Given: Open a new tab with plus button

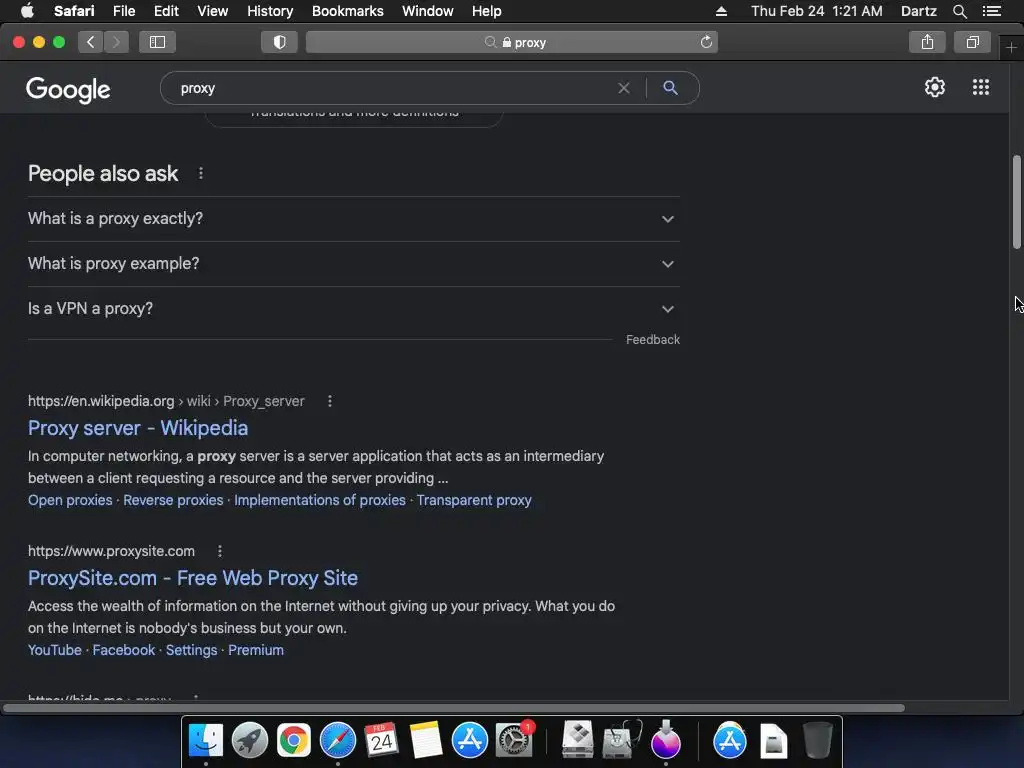Looking at the screenshot, I should click(x=1011, y=48).
